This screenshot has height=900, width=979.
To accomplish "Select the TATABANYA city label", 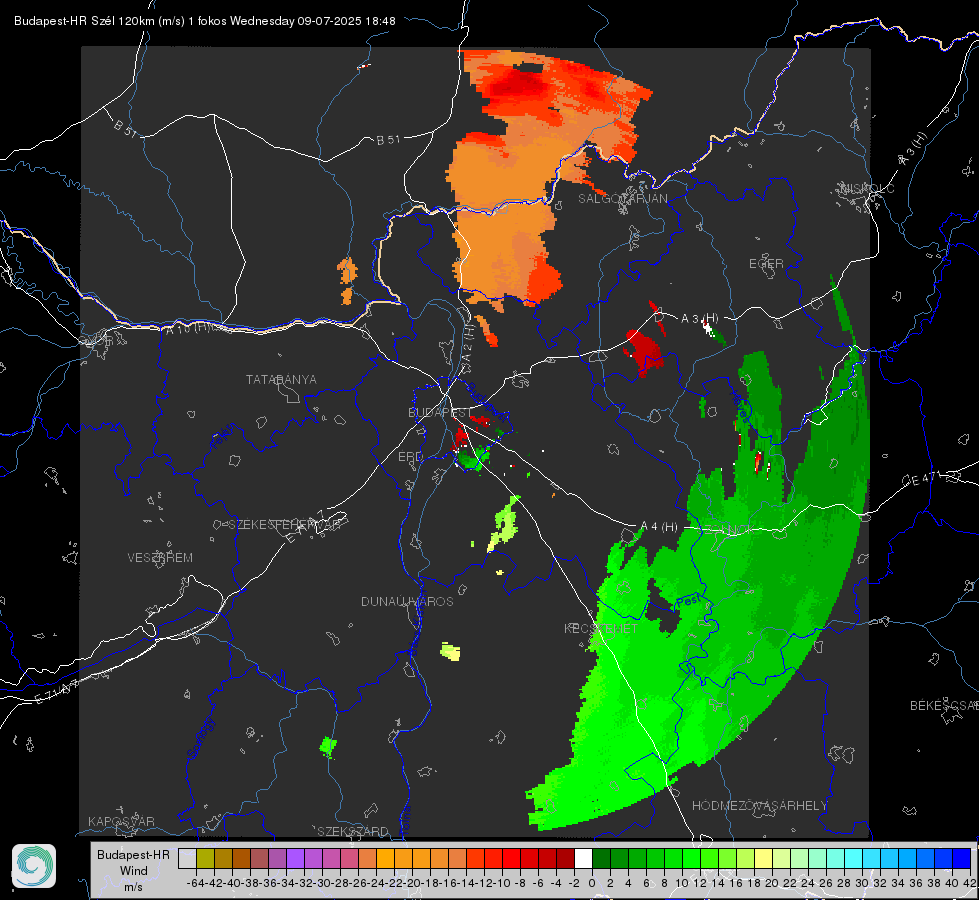I will tap(281, 380).
